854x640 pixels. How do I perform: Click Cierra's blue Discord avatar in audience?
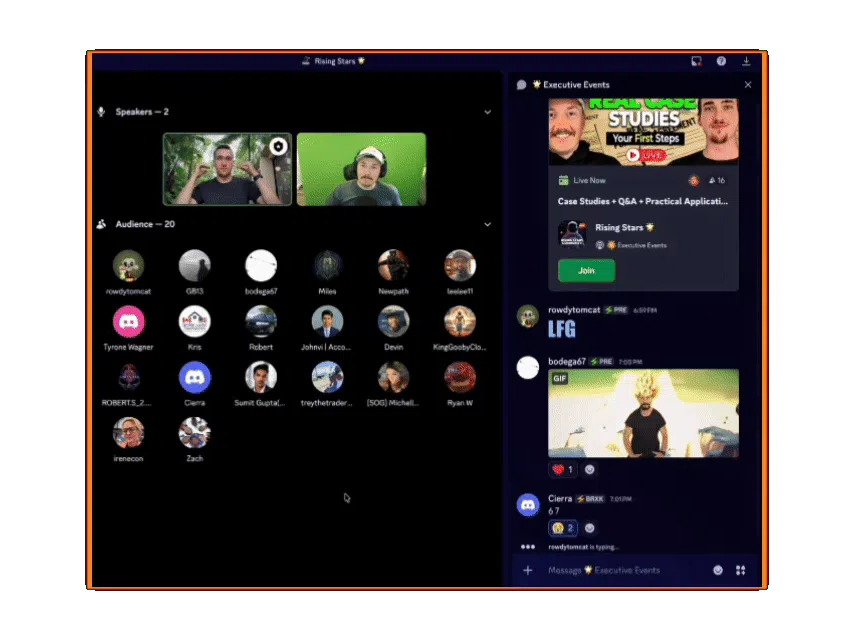194,377
